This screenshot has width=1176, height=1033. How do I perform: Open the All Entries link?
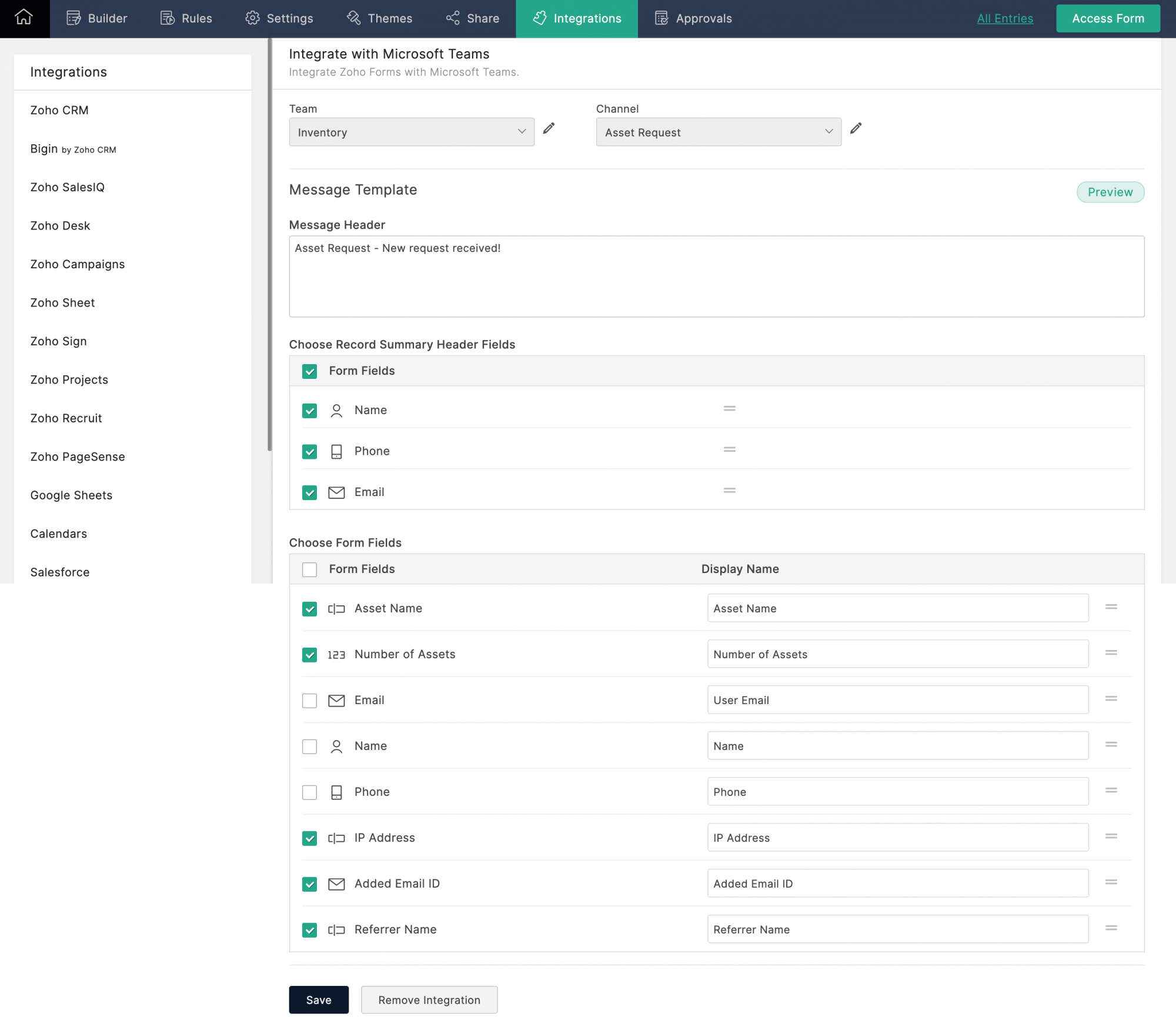pos(1005,18)
